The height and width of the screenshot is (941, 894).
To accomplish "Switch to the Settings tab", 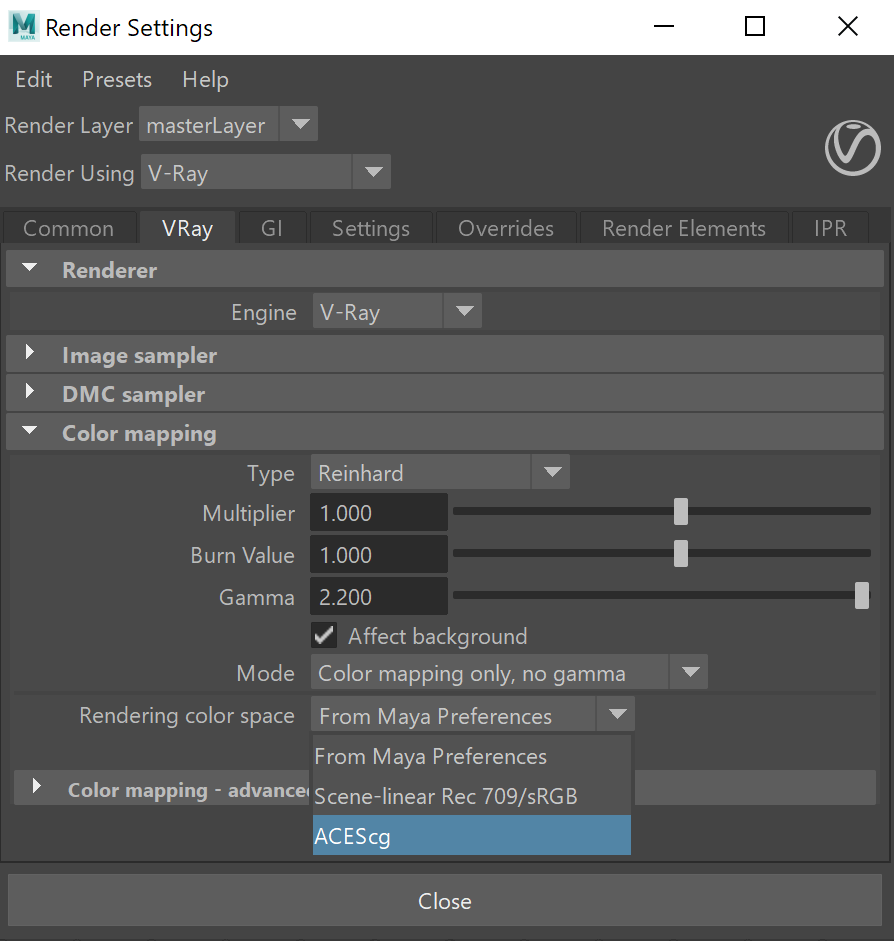I will 371,228.
